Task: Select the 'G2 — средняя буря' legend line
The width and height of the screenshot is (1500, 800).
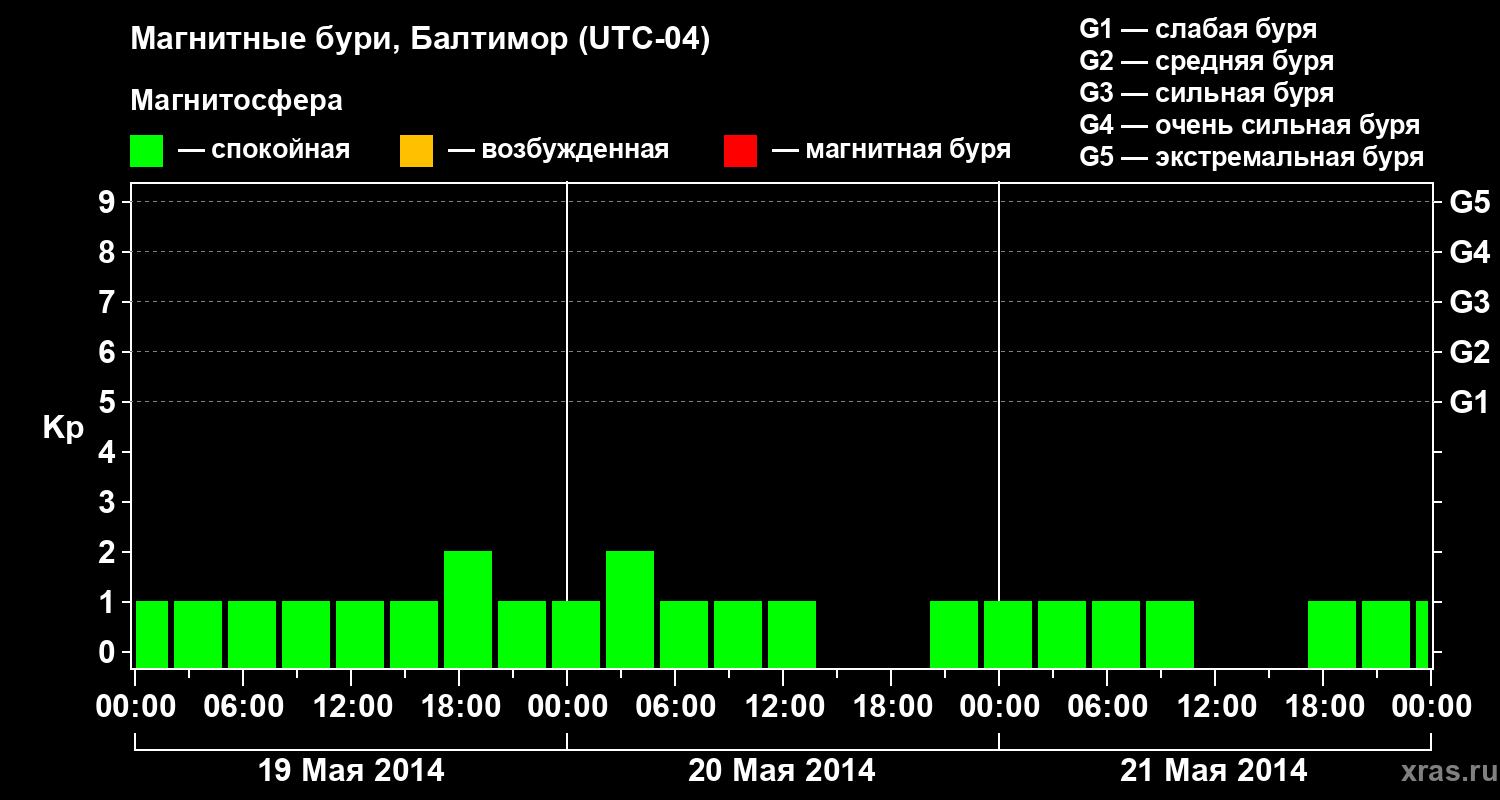Action: pos(1206,61)
